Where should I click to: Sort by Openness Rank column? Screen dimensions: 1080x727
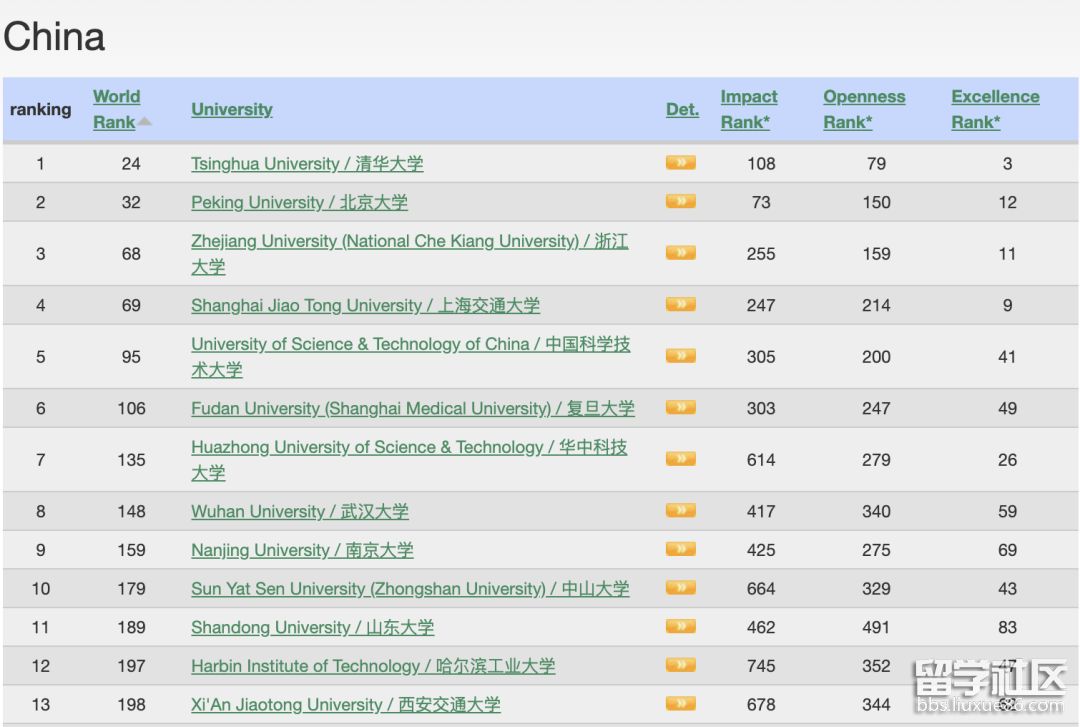[x=864, y=109]
